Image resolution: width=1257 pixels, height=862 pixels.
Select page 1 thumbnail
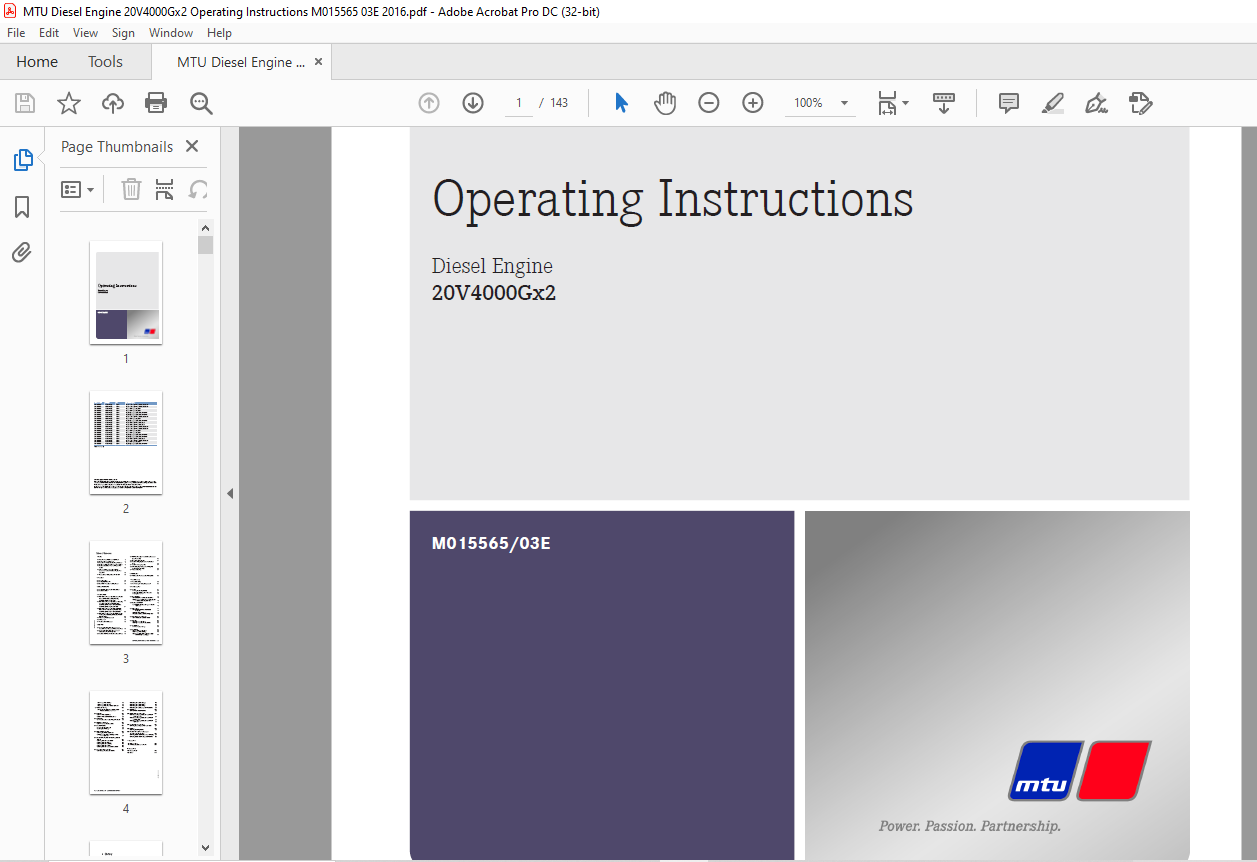point(126,292)
